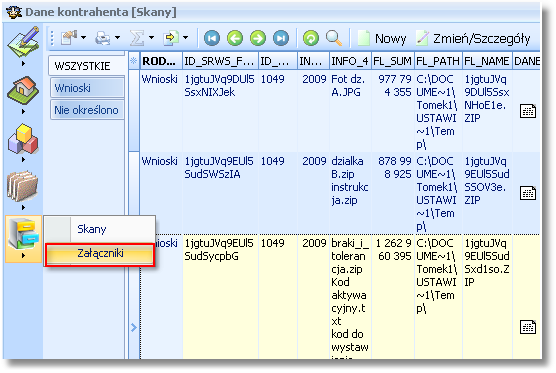Choose Załączniki from the popup menu
The image size is (556, 373).
point(100,254)
